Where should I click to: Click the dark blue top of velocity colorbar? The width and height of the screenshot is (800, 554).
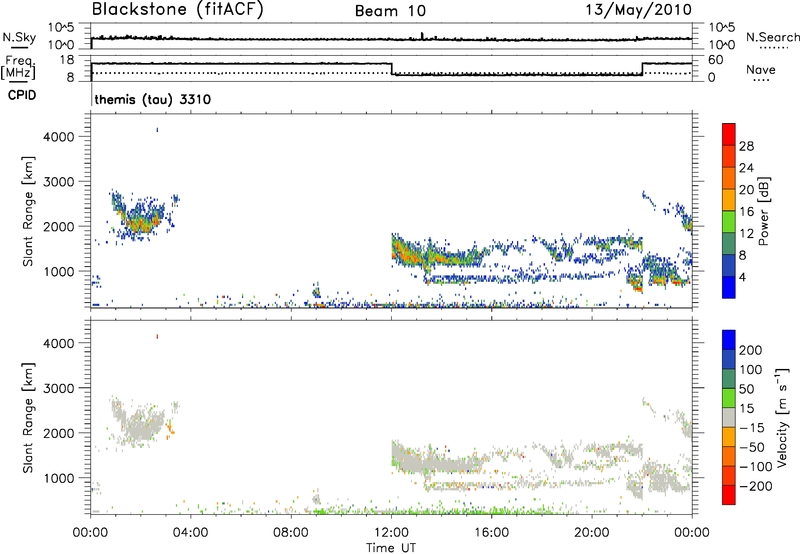pyautogui.click(x=729, y=340)
